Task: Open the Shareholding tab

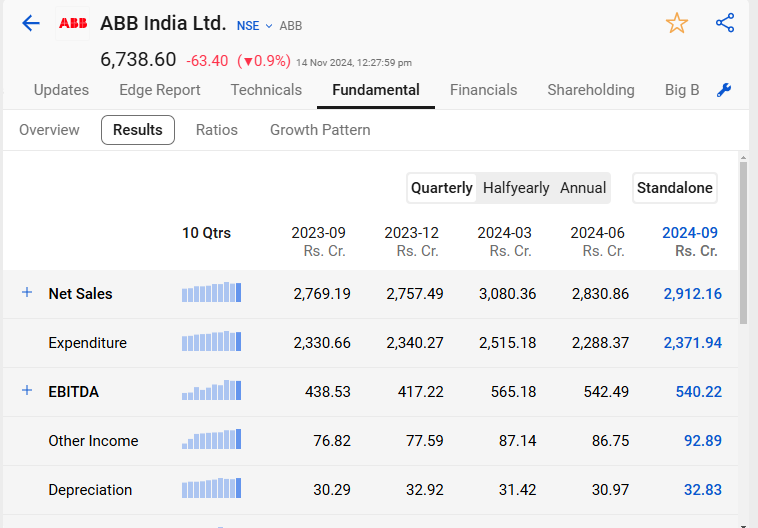Action: [x=591, y=90]
